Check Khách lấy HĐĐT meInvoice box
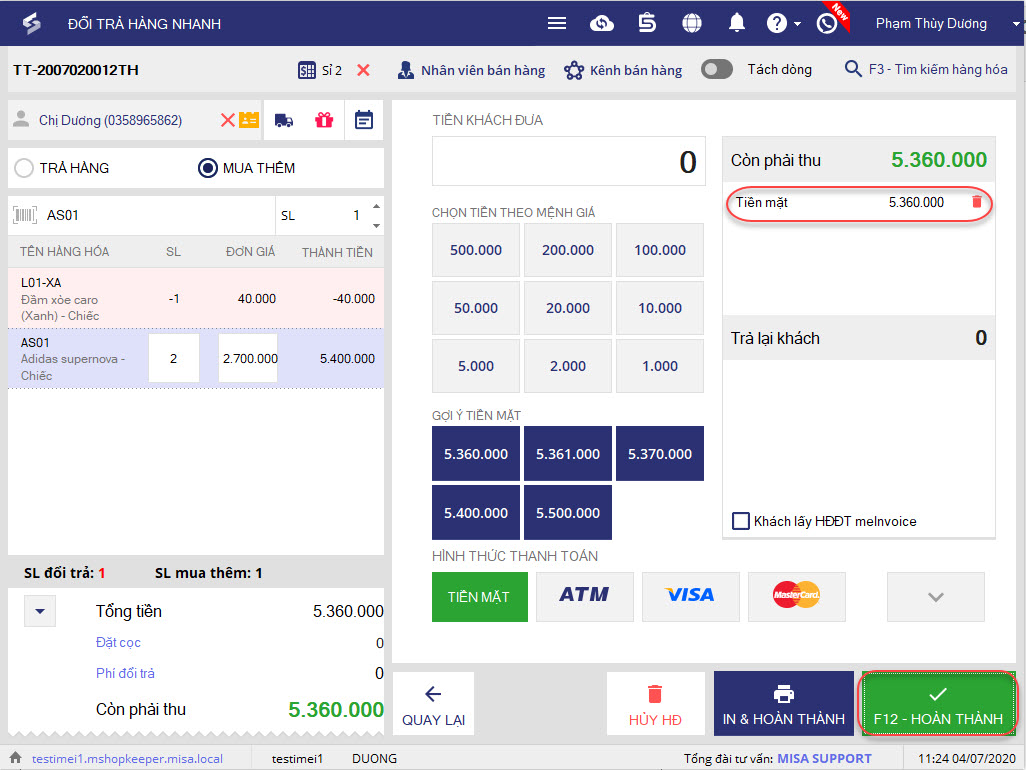1026x770 pixels. click(x=741, y=521)
